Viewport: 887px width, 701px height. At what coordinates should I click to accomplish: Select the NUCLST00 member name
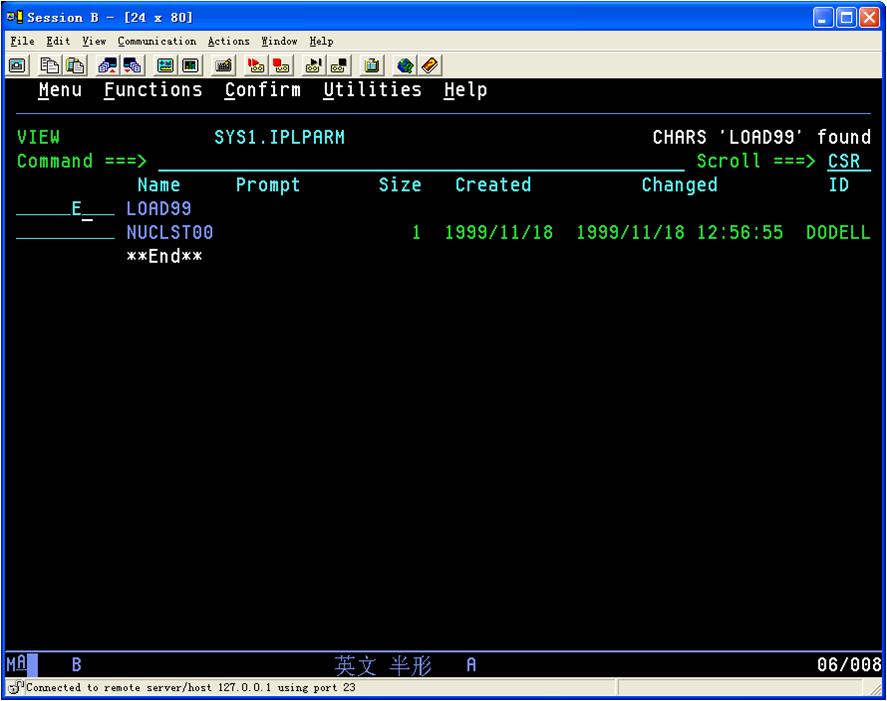click(170, 233)
